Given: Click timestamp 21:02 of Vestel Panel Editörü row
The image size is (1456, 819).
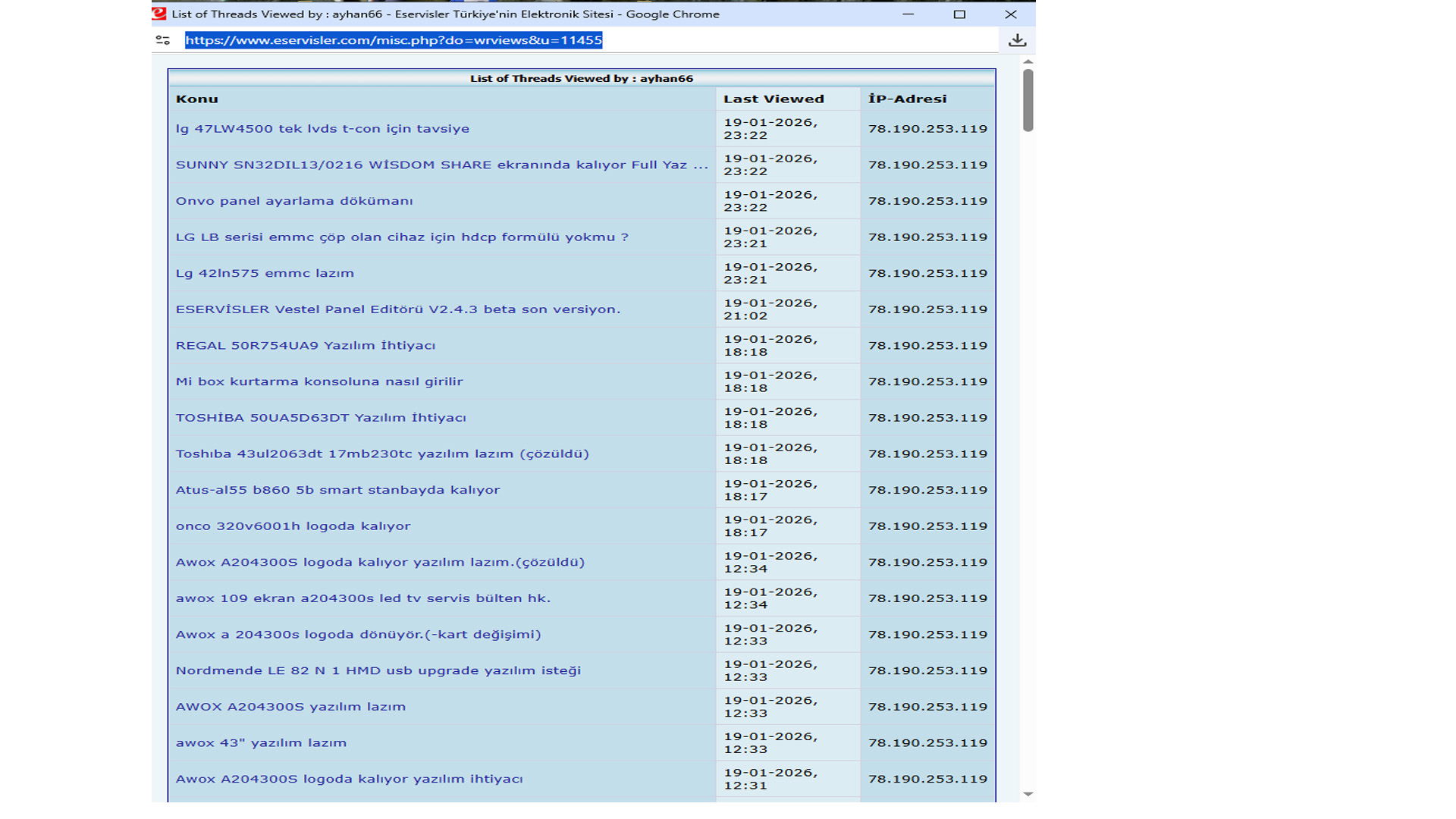Looking at the screenshot, I should coord(770,309).
